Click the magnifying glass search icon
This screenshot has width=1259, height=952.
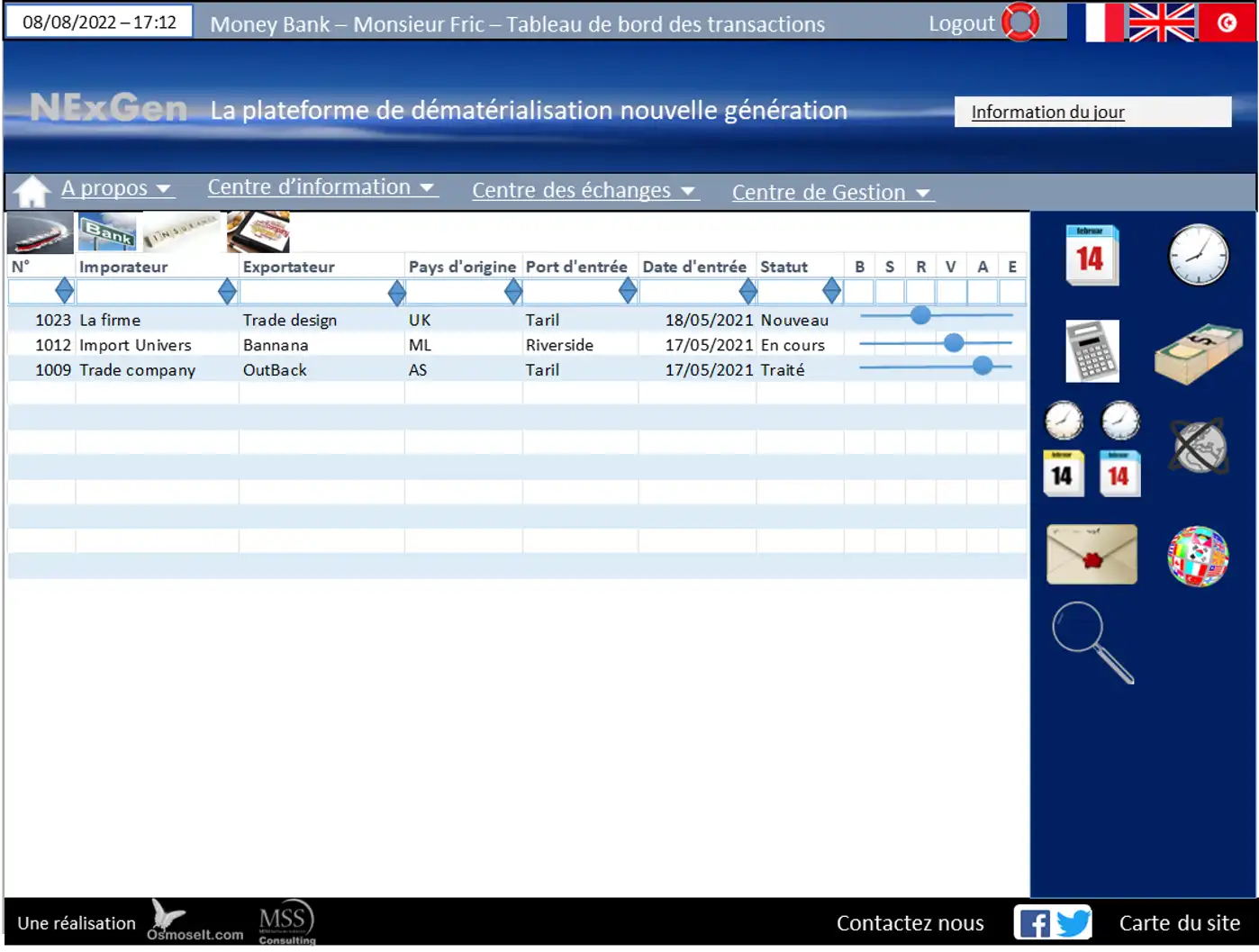click(x=1092, y=642)
